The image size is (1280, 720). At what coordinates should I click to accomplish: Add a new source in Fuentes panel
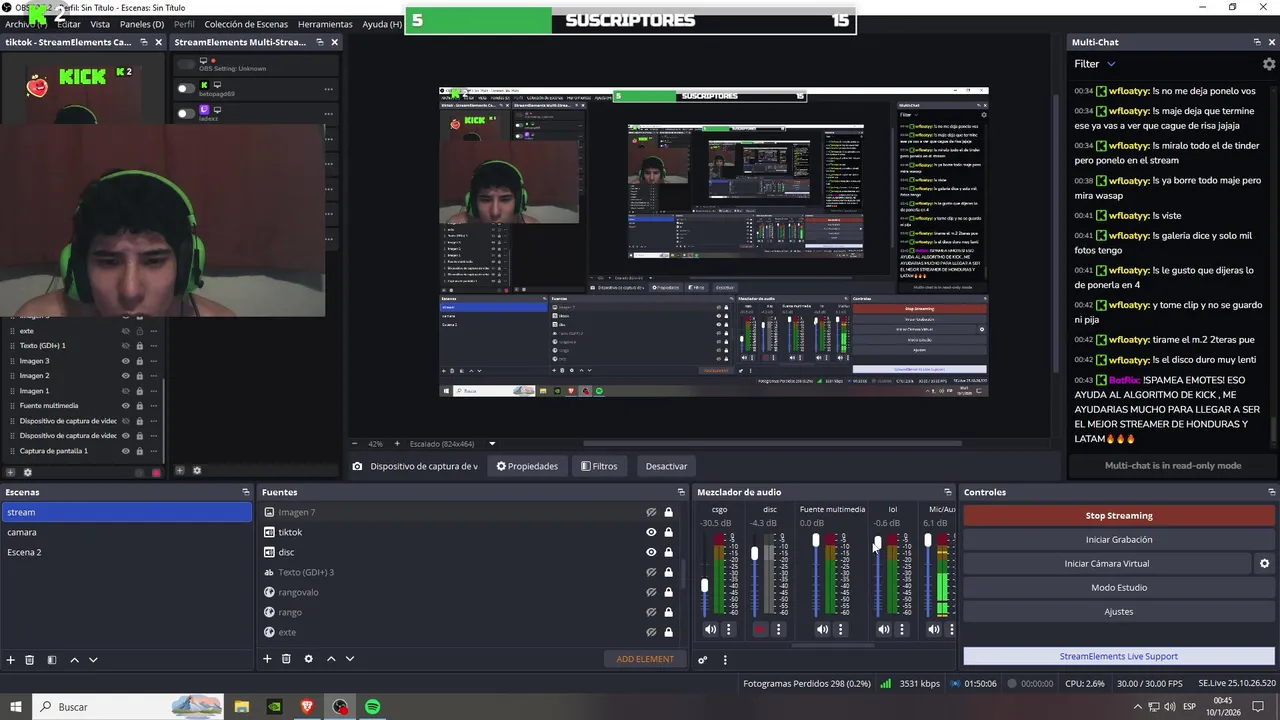[267, 659]
